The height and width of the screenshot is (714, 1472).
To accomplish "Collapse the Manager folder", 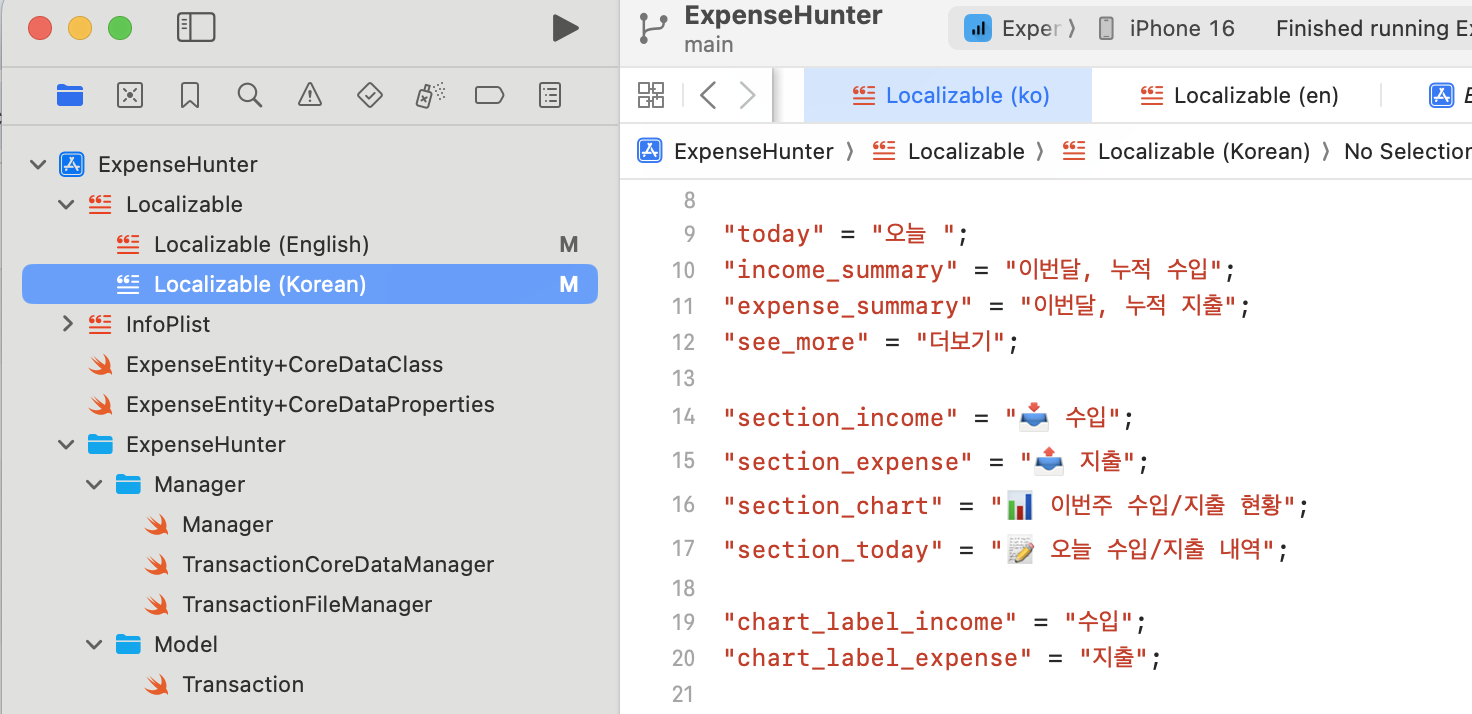I will tap(94, 484).
